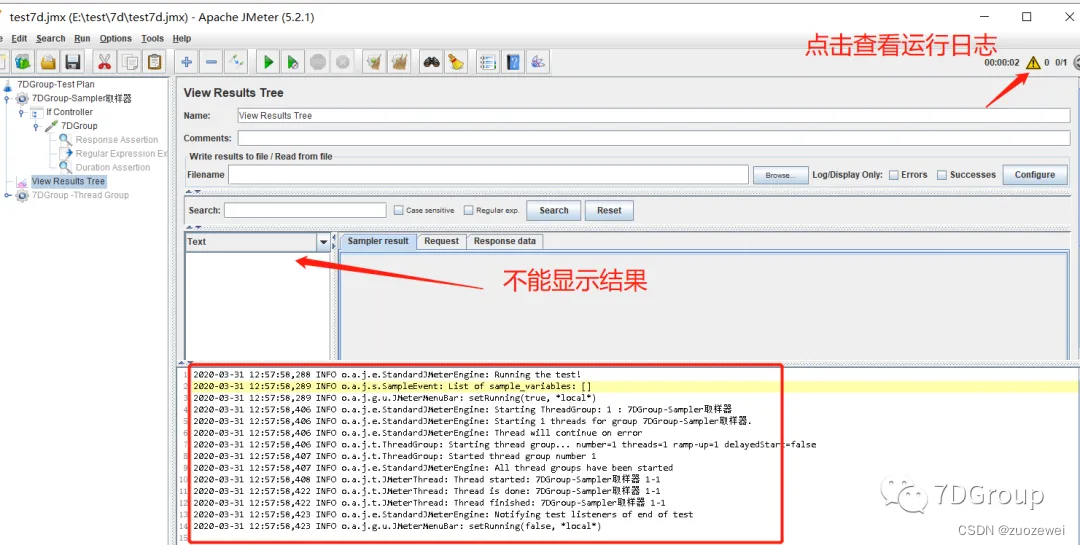Screen dimensions: 1080x545
Task: Click the Toggle enable/disable icon
Action: (236, 62)
